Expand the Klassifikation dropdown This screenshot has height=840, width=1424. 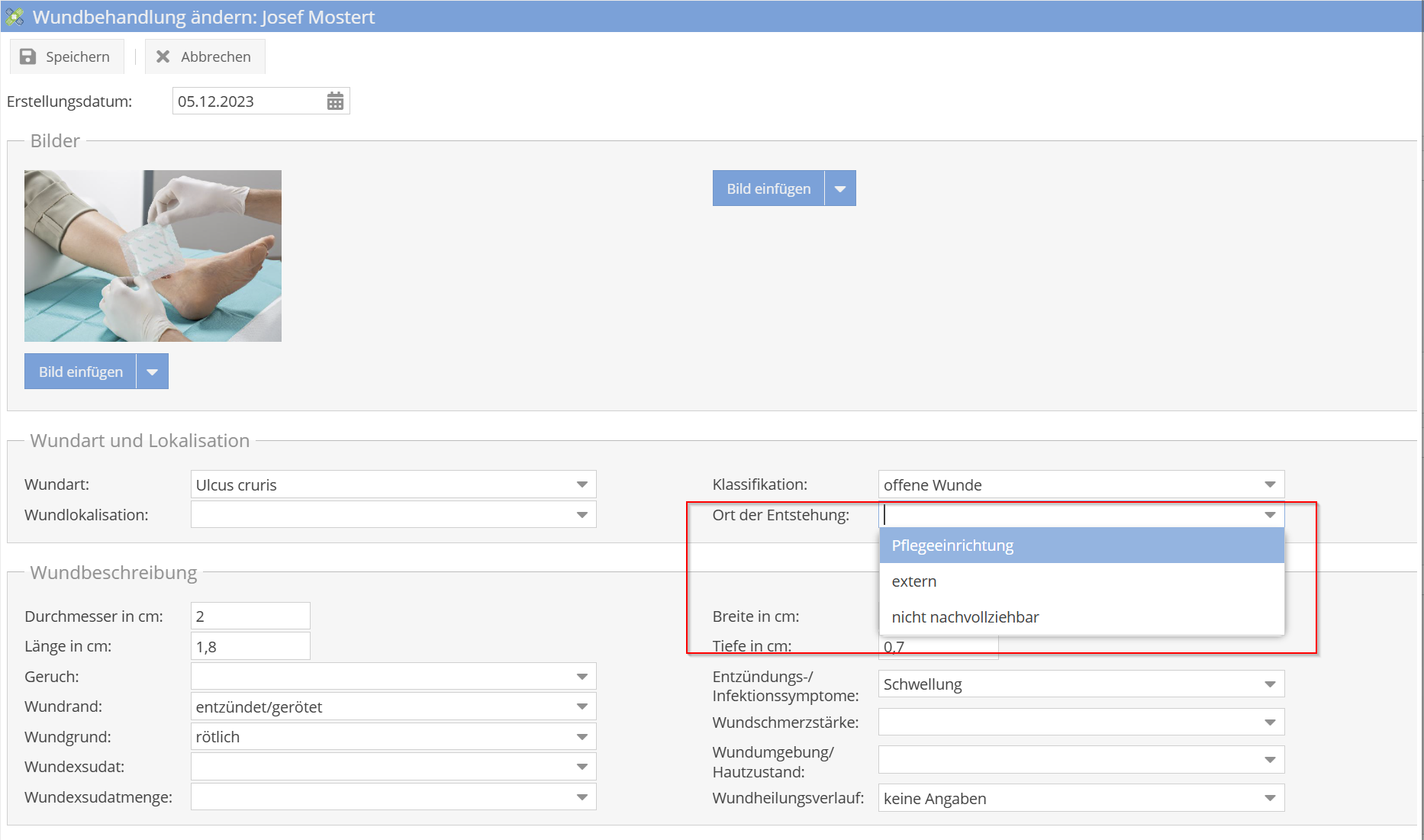[1270, 484]
